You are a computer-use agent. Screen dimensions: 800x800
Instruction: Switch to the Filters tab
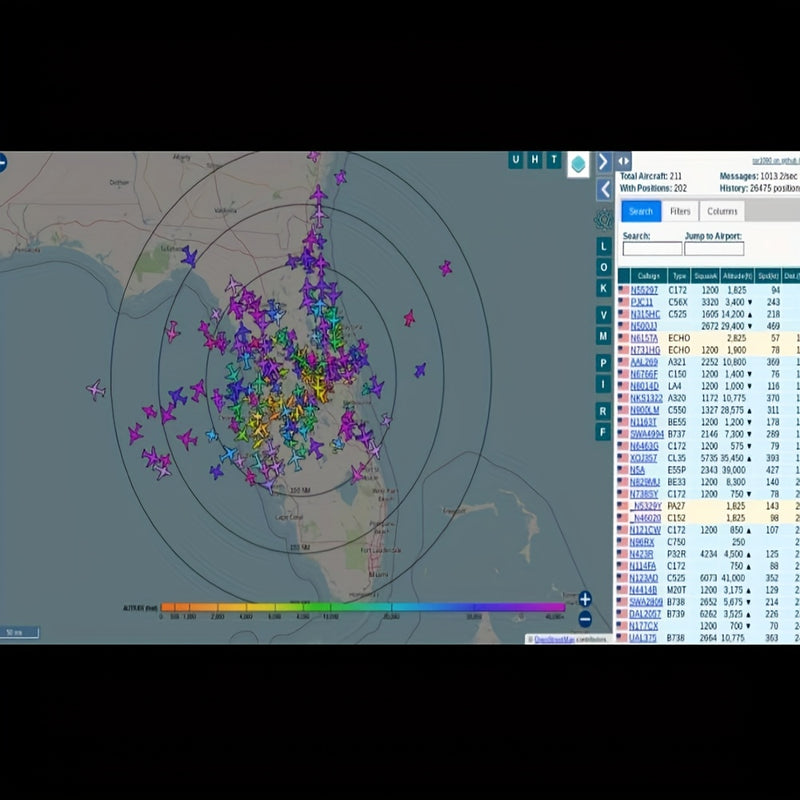680,211
